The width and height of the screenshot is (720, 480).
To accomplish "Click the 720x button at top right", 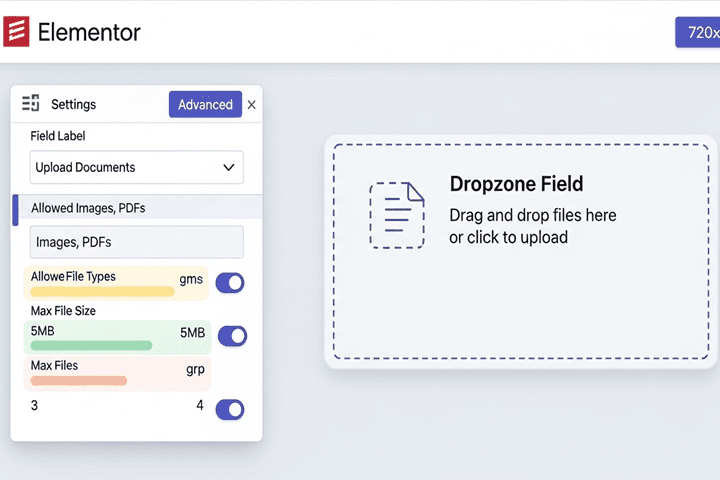I will click(x=697, y=32).
